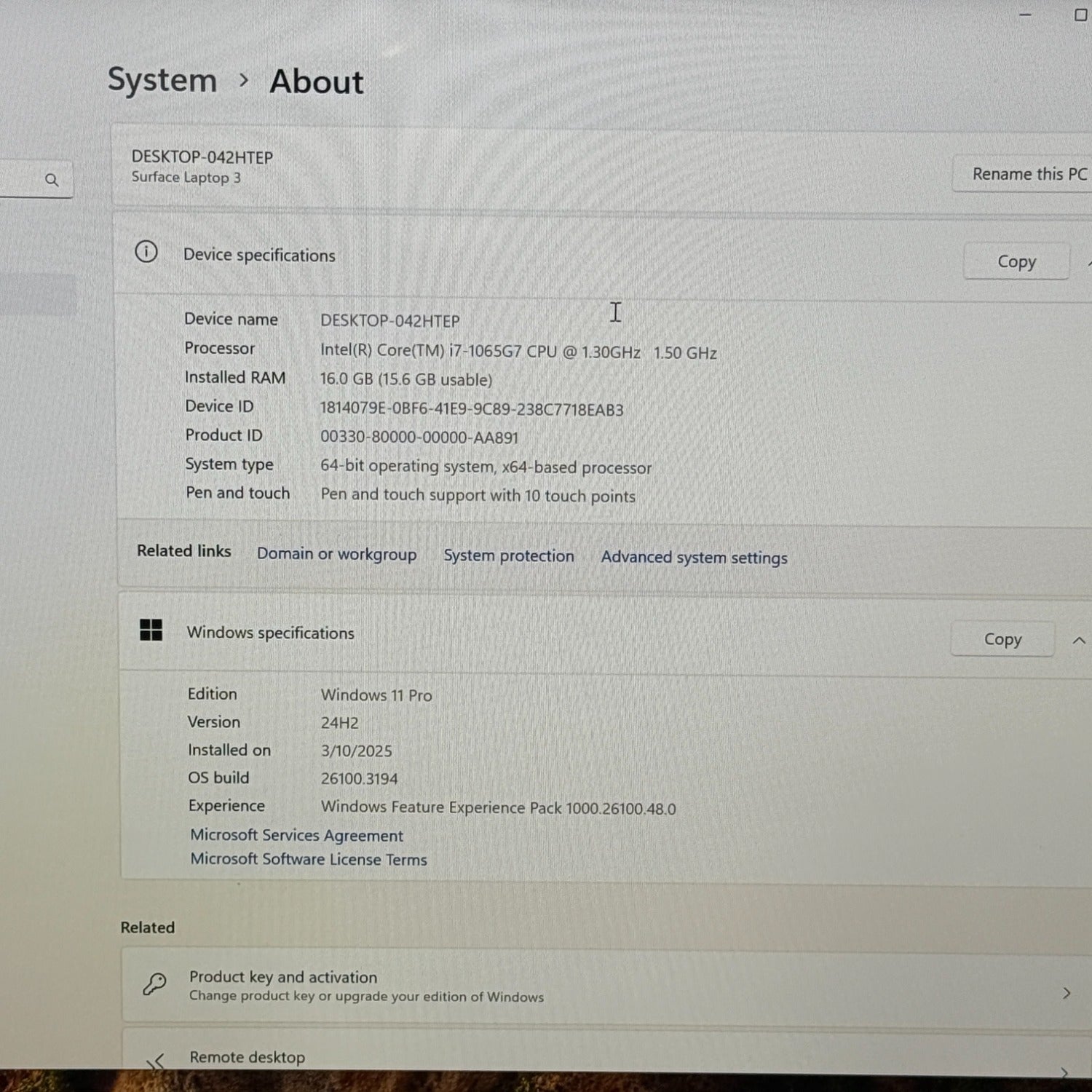
Task: Click the Device specifications info icon
Action: tap(146, 252)
